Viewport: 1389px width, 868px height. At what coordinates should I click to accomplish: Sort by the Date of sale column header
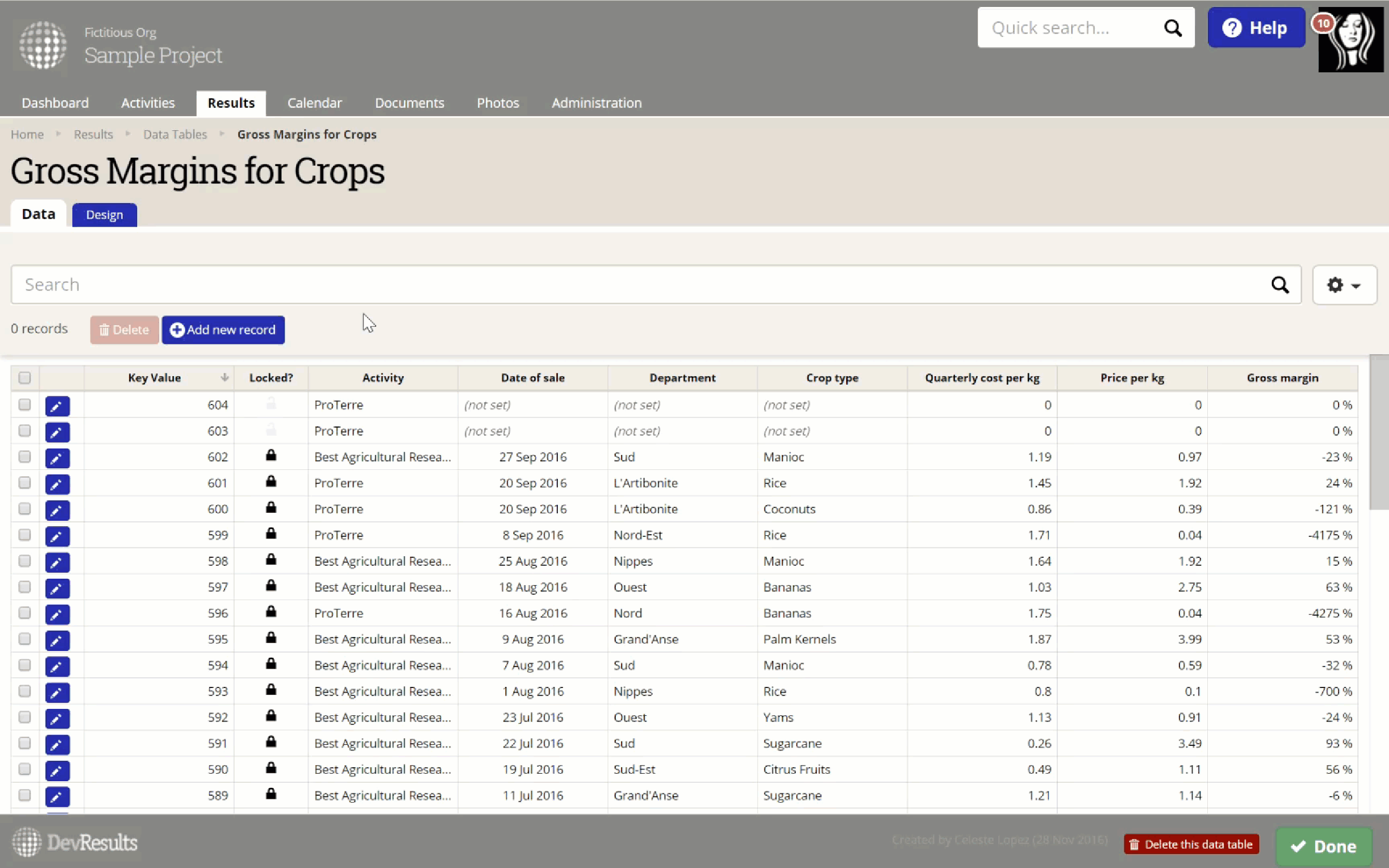pos(532,378)
